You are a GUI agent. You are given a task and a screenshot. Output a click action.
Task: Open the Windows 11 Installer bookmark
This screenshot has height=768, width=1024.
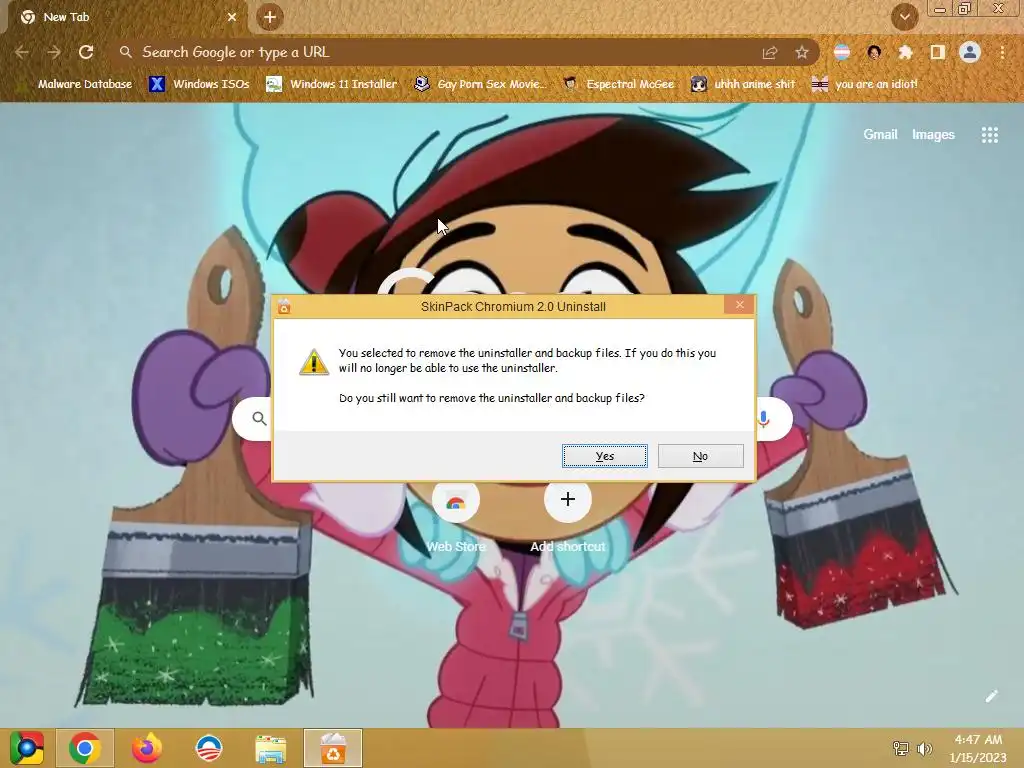[332, 84]
